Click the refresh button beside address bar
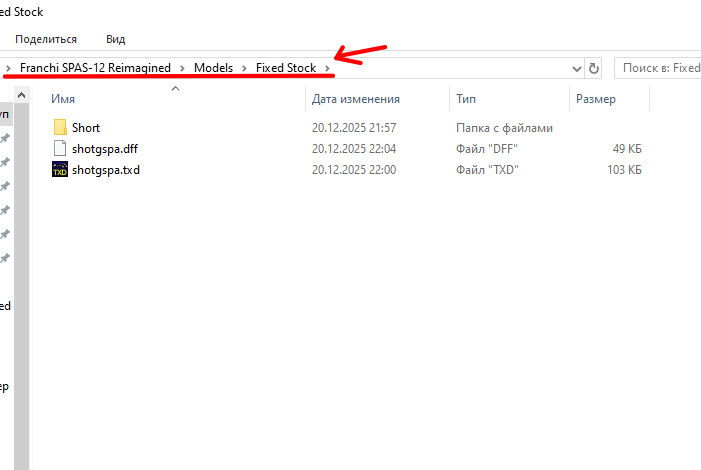Screen dimensions: 701x470 click(x=593, y=68)
